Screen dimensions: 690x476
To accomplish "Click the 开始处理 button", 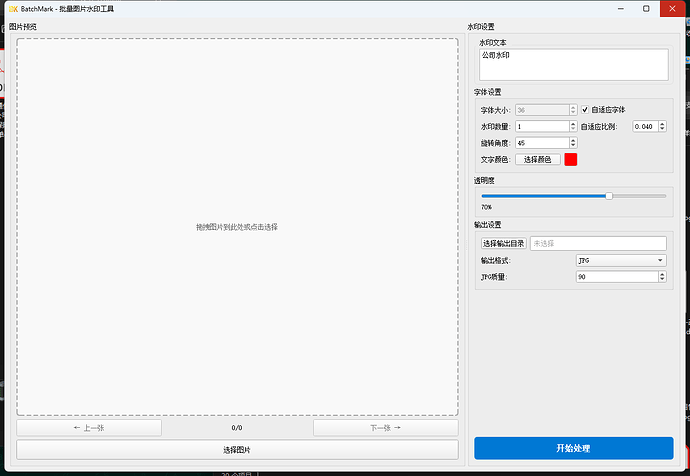I will pos(573,447).
